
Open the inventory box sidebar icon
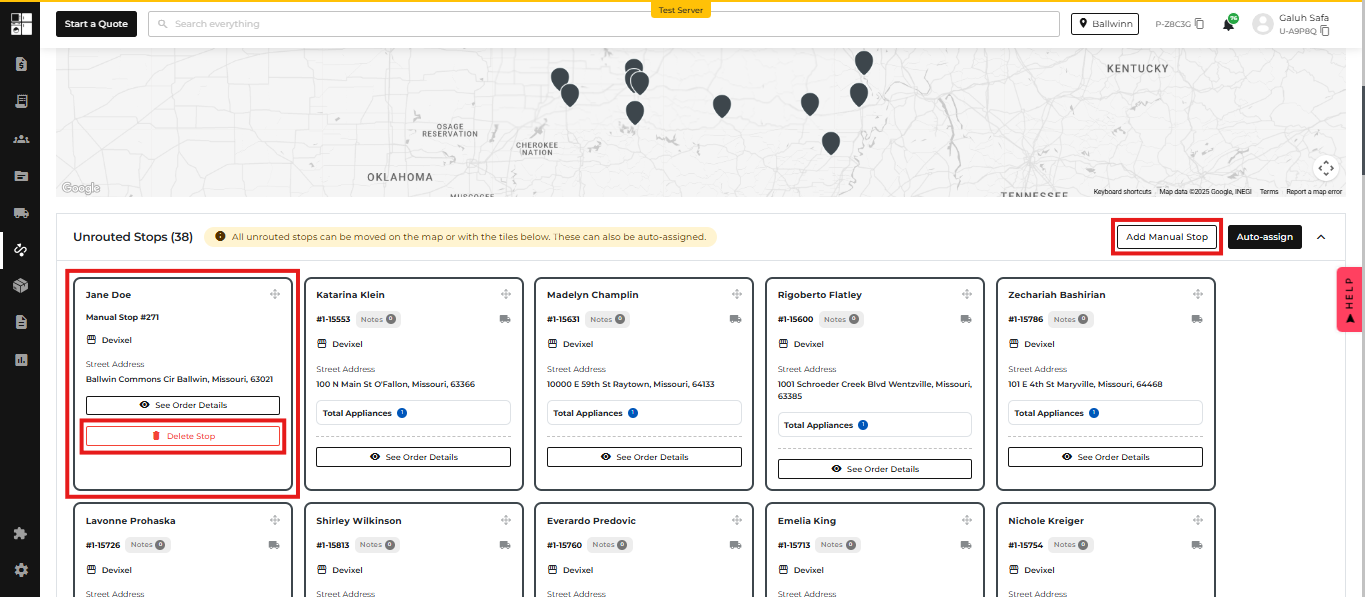(21, 286)
